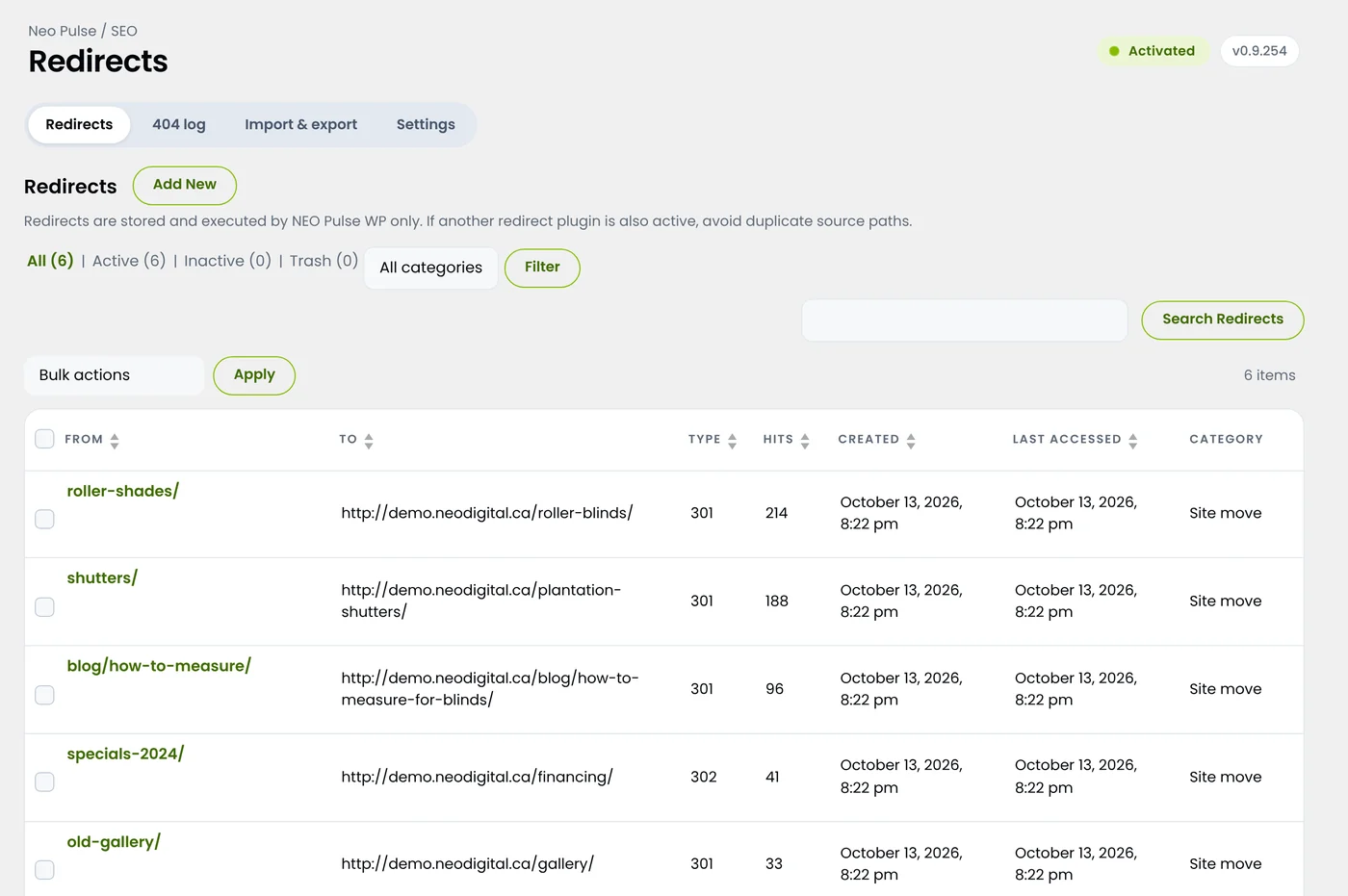
Task: Go to the Import & export tab
Action: 300,124
